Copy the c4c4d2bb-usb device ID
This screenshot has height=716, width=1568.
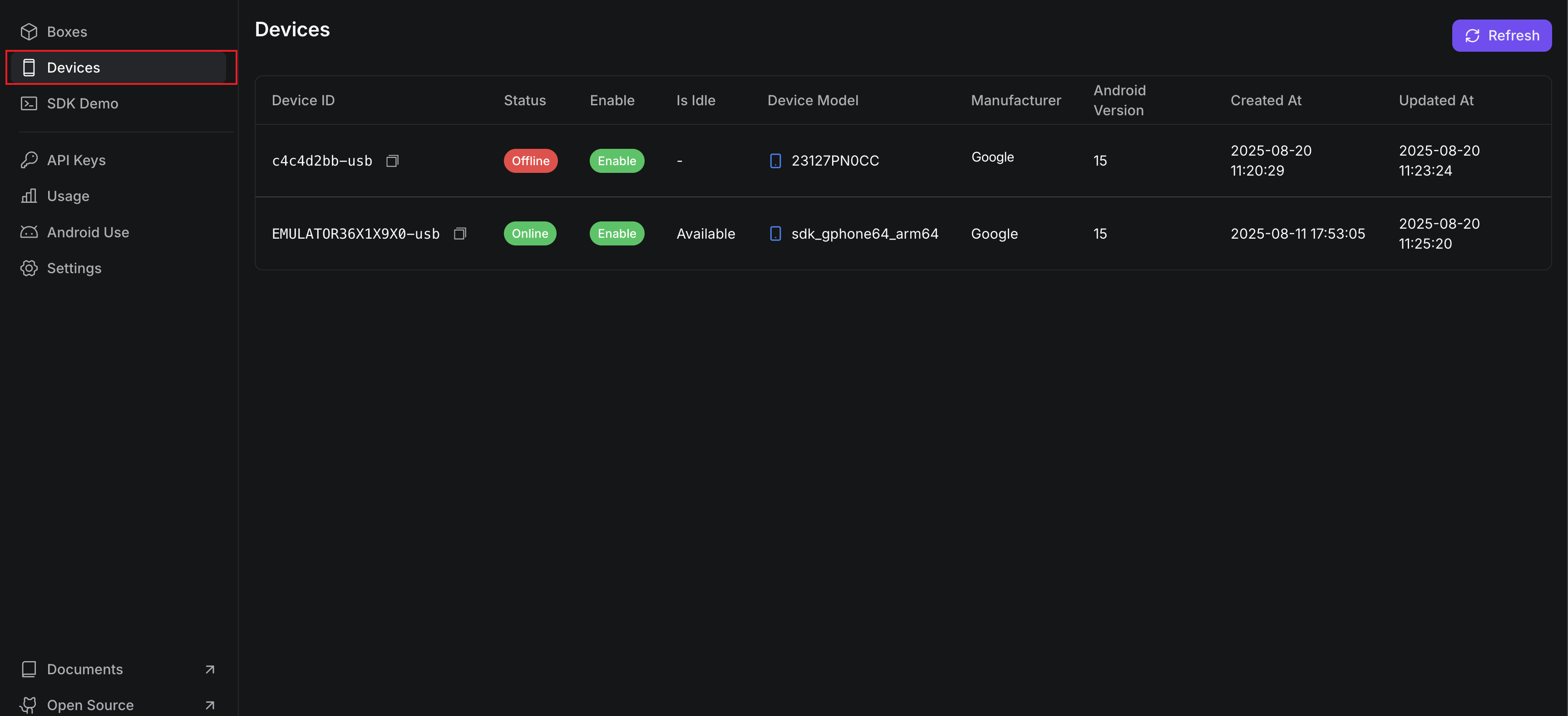[x=393, y=161]
